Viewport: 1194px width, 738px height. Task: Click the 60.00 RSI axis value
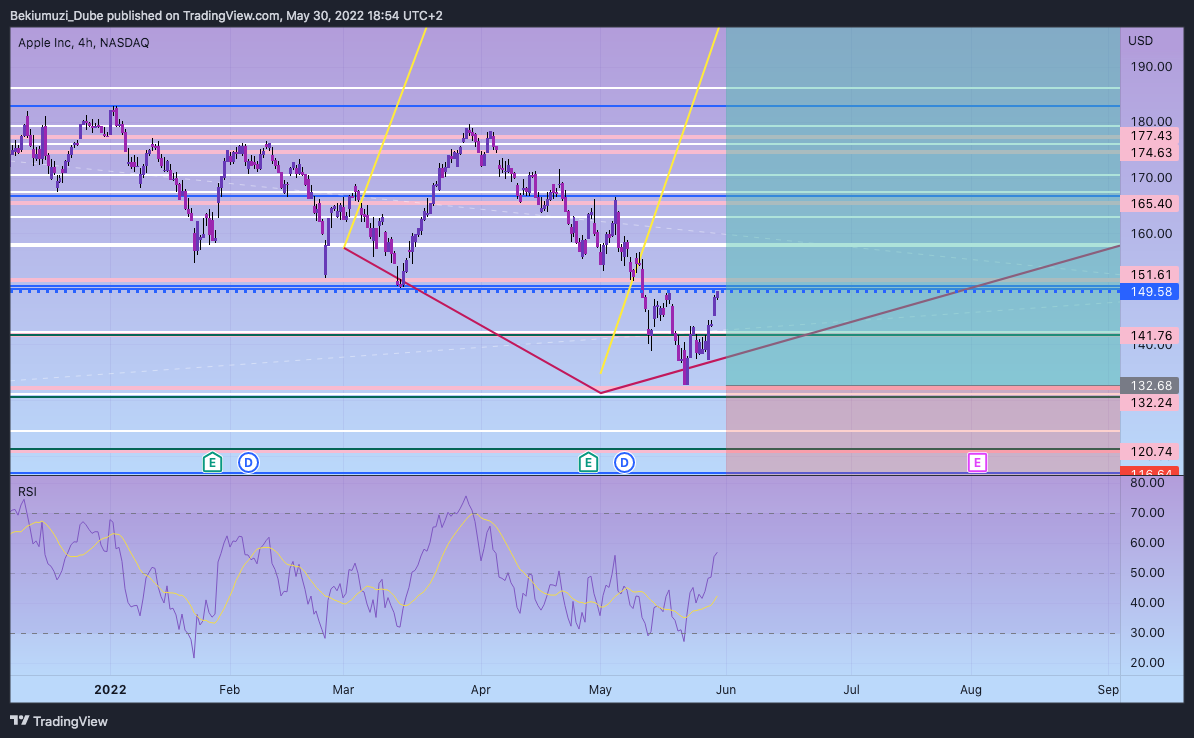tap(1148, 542)
